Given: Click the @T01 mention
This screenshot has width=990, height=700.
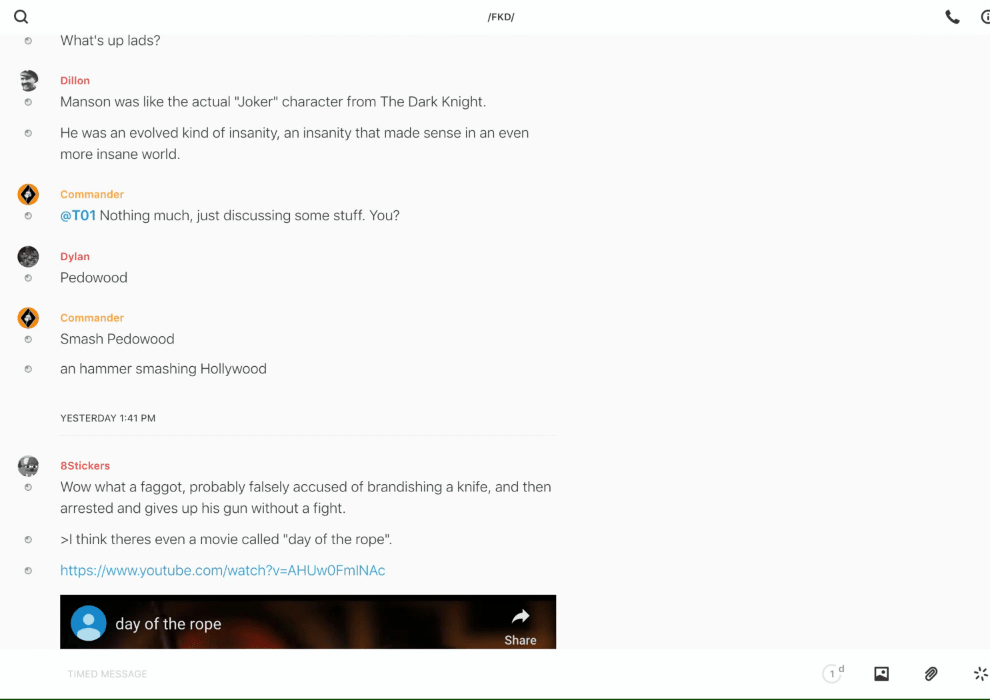Looking at the screenshot, I should click(x=78, y=216).
